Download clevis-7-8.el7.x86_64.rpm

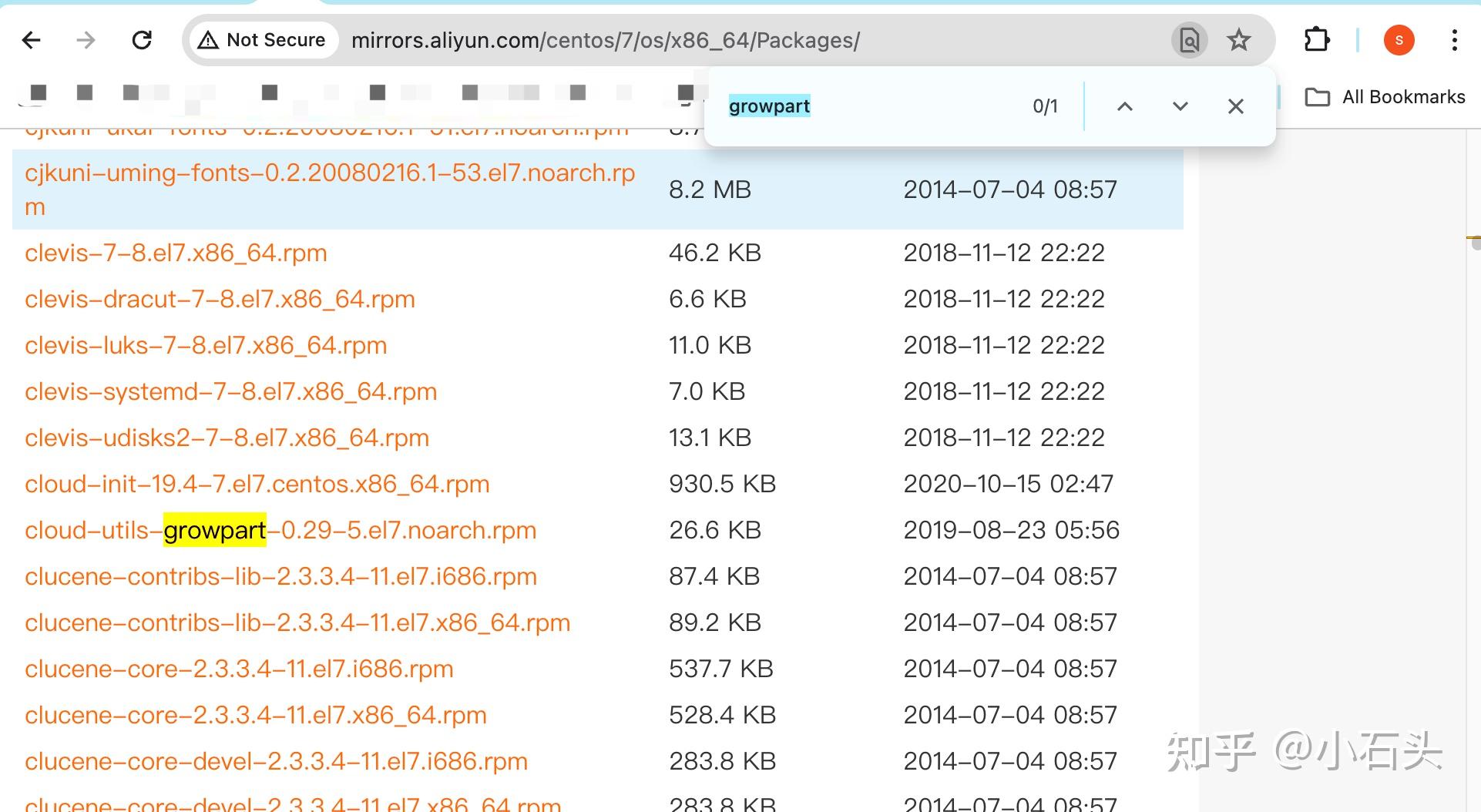(x=176, y=253)
